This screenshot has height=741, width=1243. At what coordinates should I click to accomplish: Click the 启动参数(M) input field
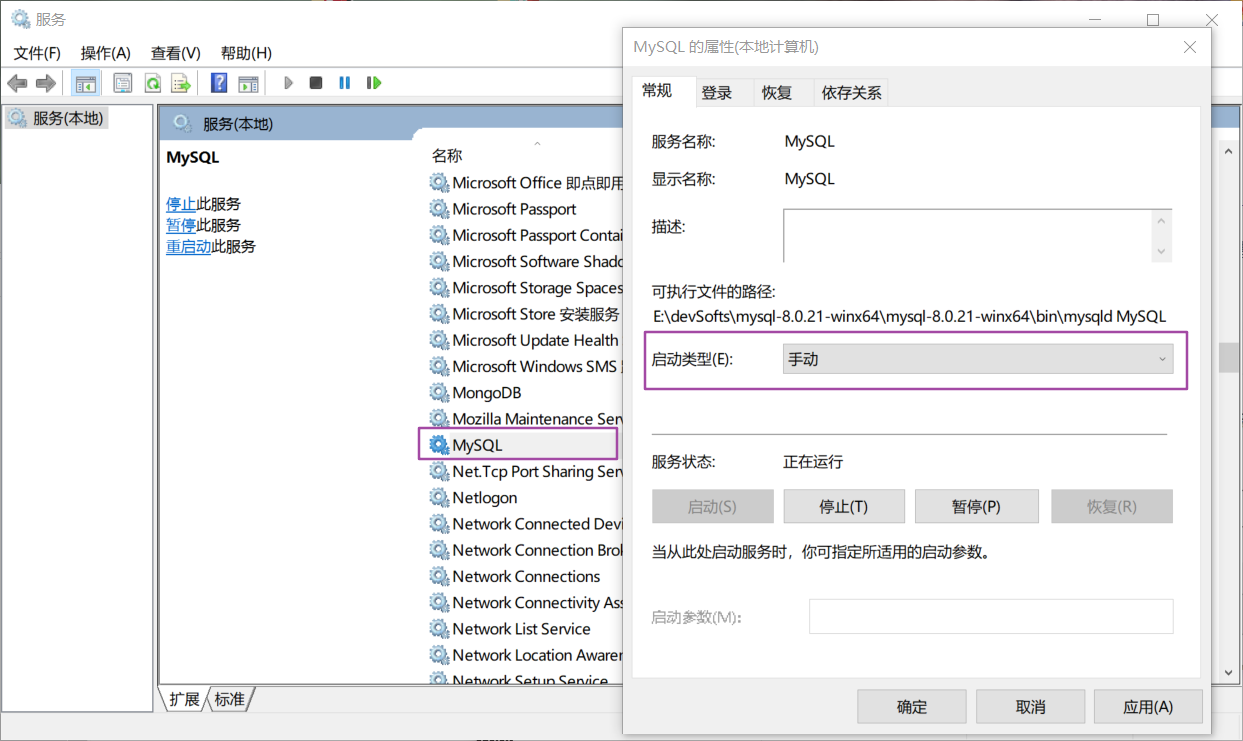tap(991, 616)
